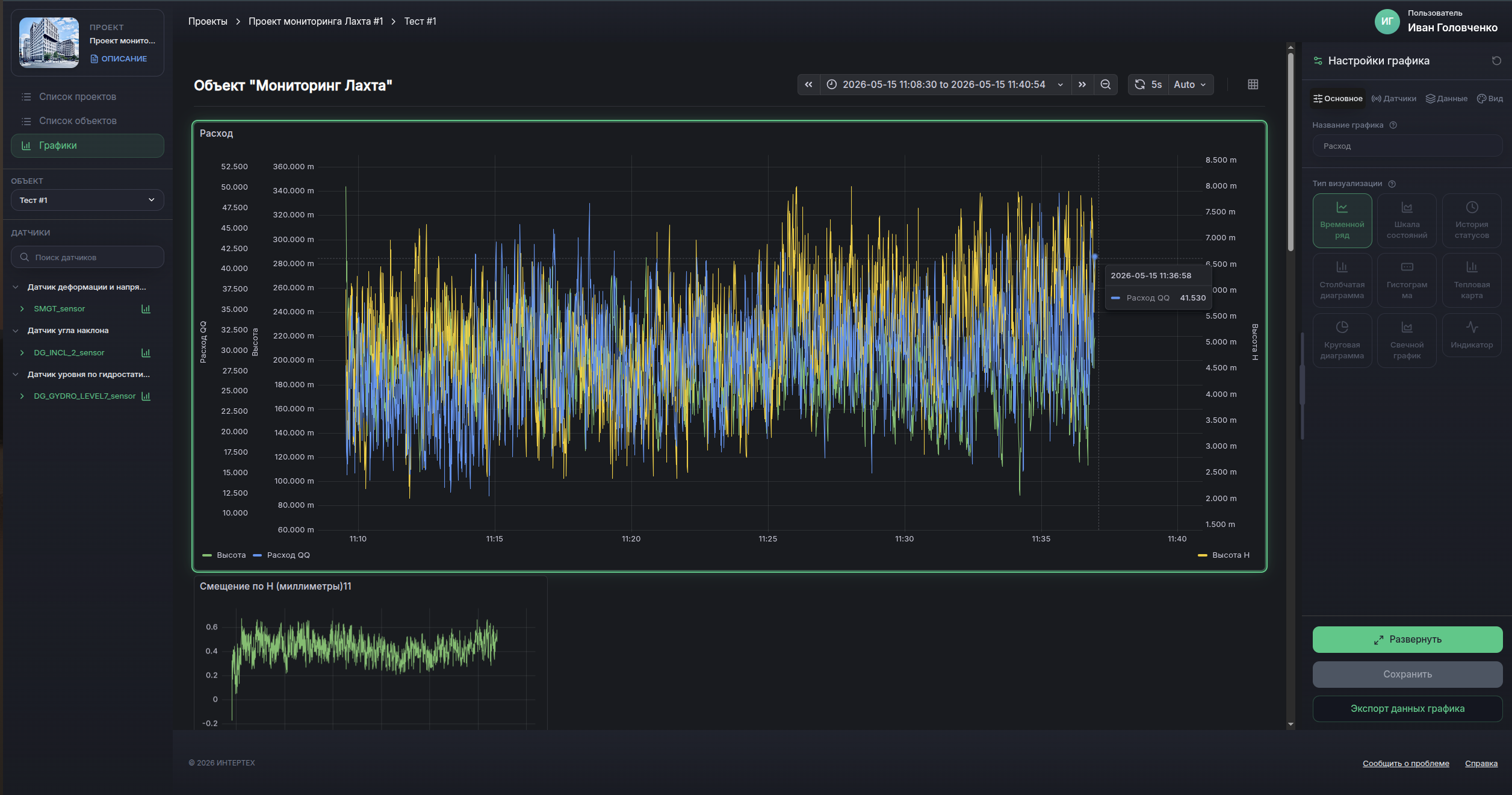Viewport: 1512px width, 795px height.
Task: Select Индикатор visualization type
Action: coord(1472,335)
